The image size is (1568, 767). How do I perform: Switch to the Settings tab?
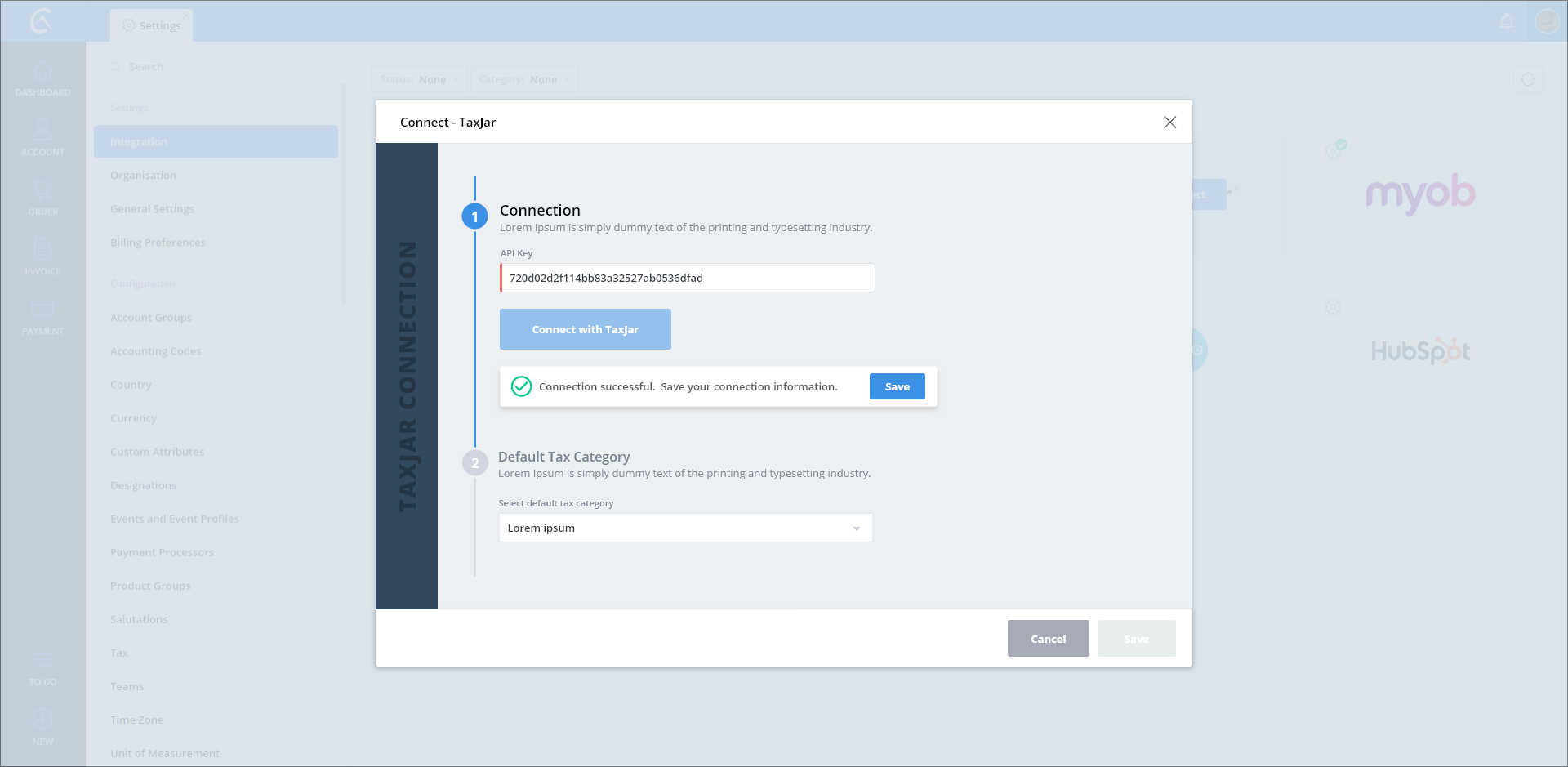tap(152, 25)
